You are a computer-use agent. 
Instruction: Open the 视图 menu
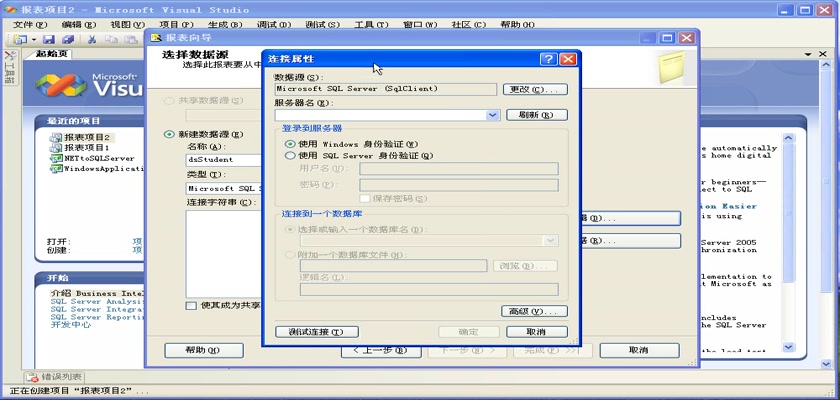[128, 25]
